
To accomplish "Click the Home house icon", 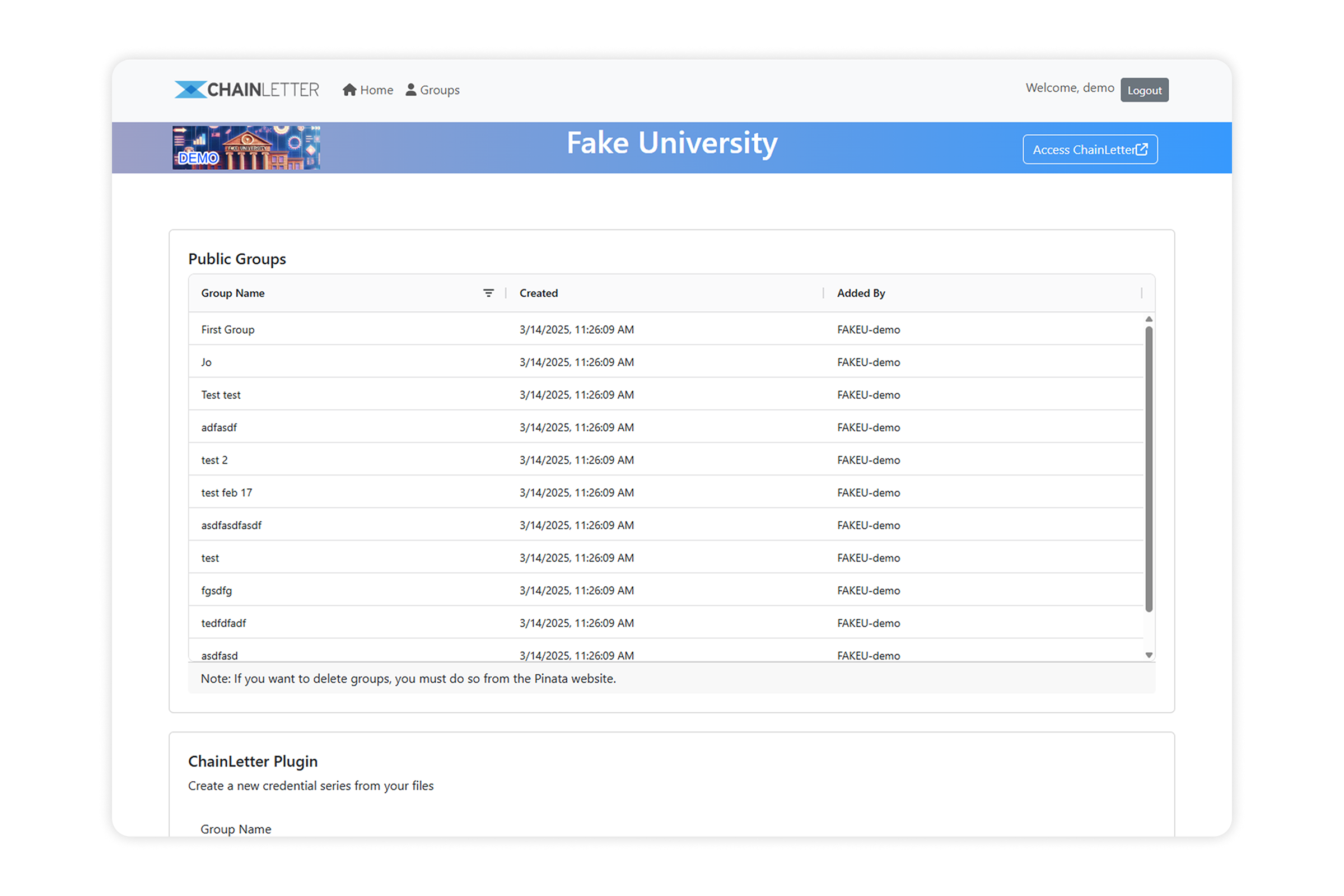I will coord(349,90).
